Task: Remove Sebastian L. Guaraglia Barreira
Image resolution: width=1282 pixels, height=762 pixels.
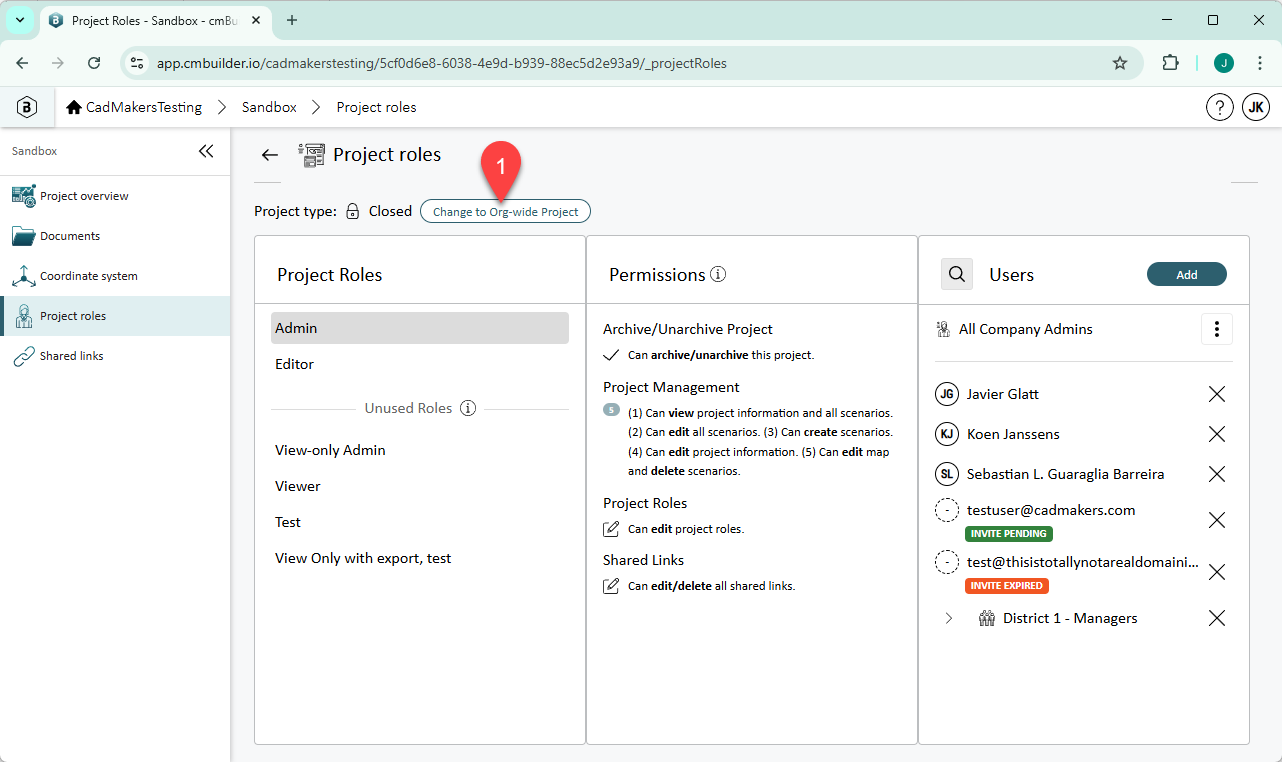Action: 1217,474
